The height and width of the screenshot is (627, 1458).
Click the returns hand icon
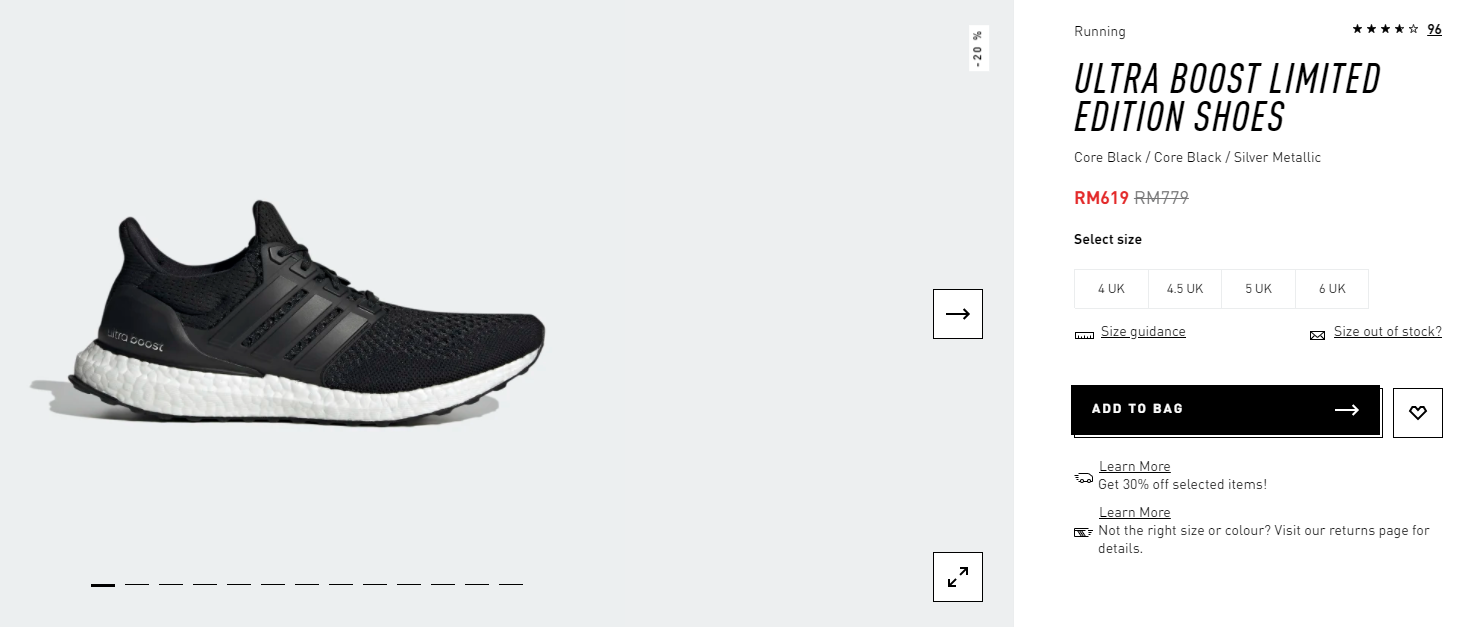[x=1084, y=532]
